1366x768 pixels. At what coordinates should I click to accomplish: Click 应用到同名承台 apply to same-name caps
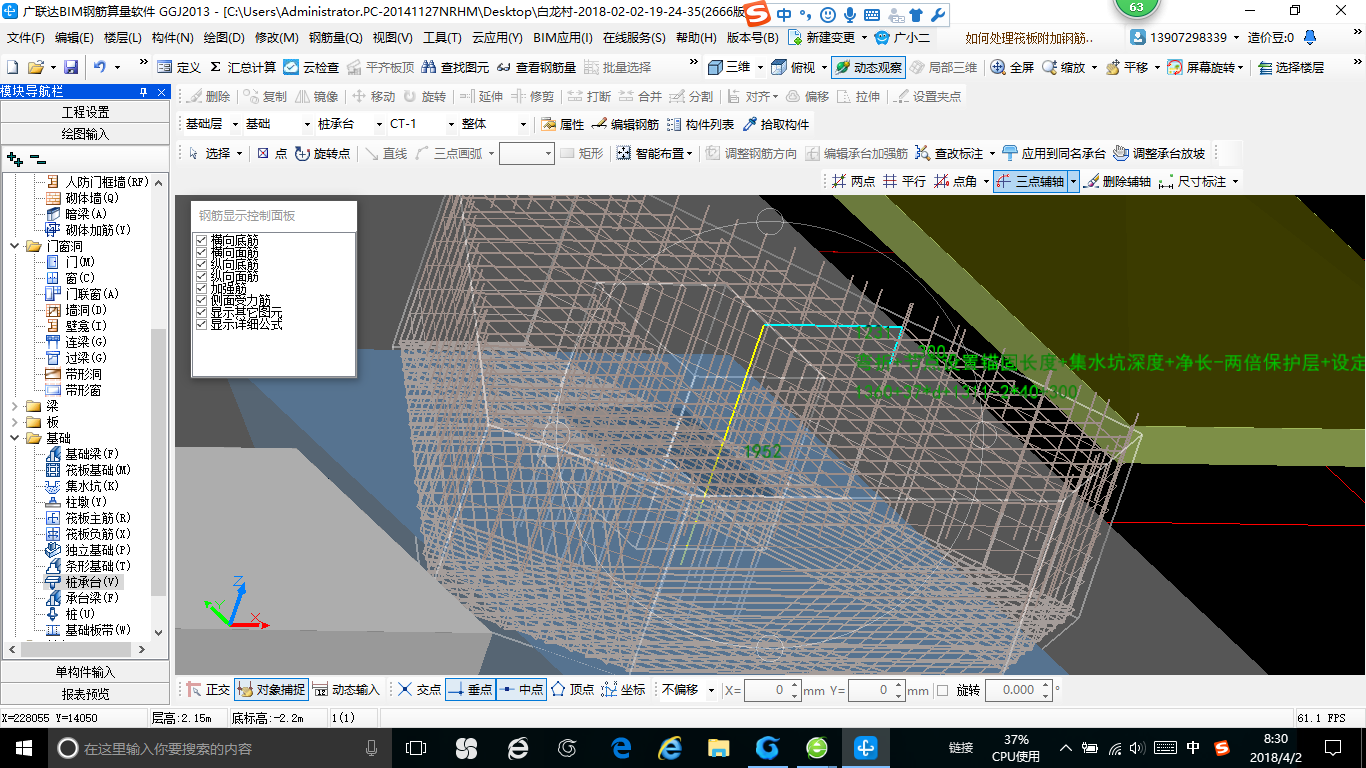pyautogui.click(x=1054, y=153)
